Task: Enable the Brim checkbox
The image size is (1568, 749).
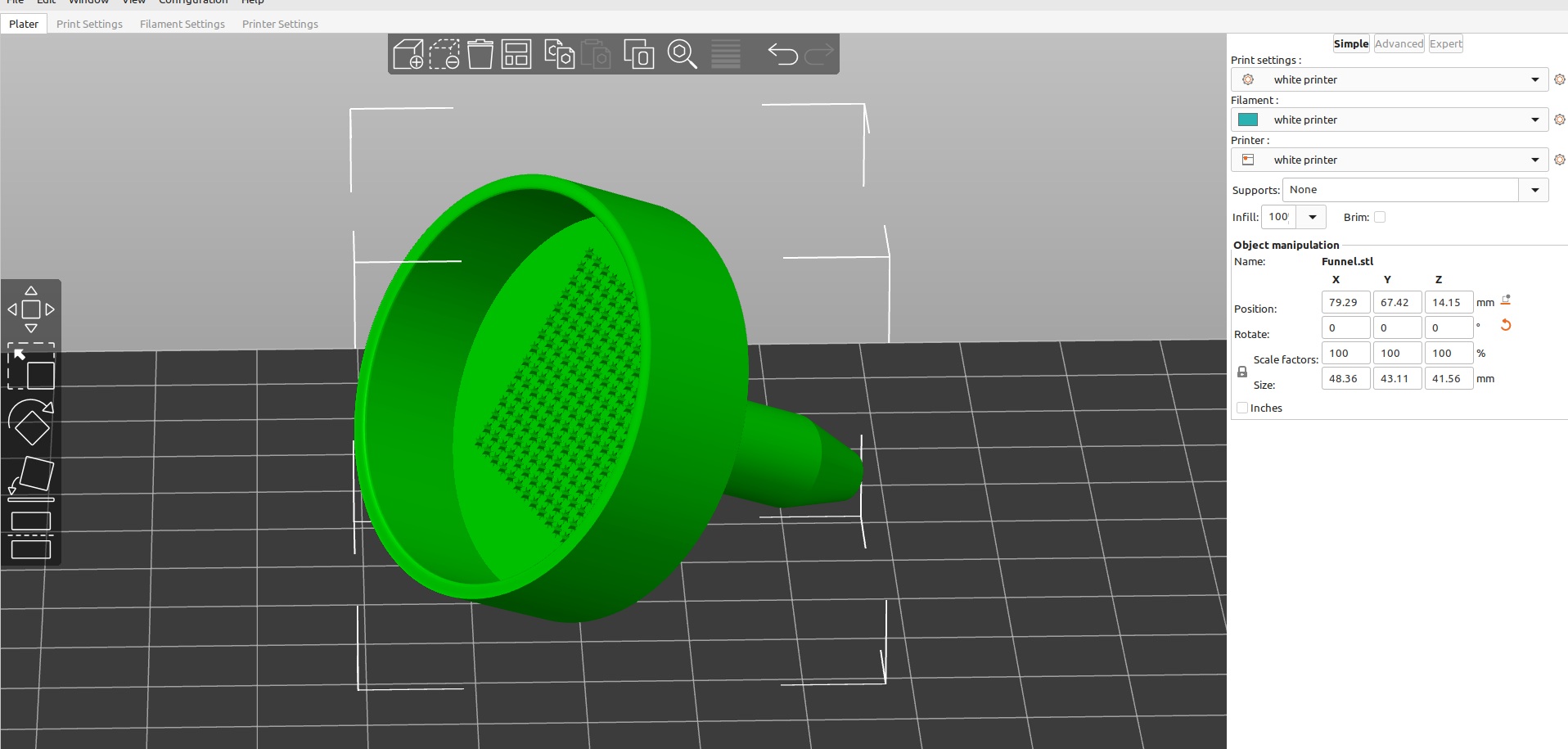Action: tap(1380, 217)
